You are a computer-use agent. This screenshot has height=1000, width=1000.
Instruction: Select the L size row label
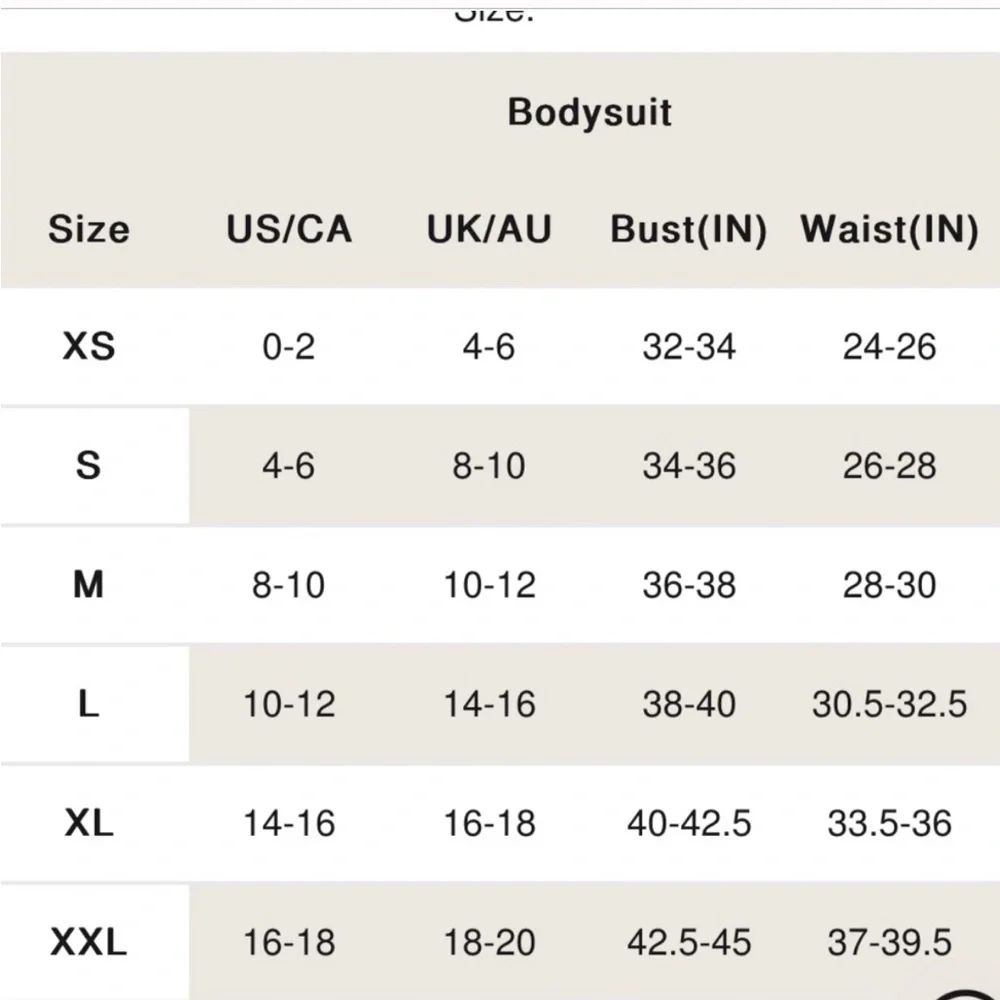click(89, 704)
